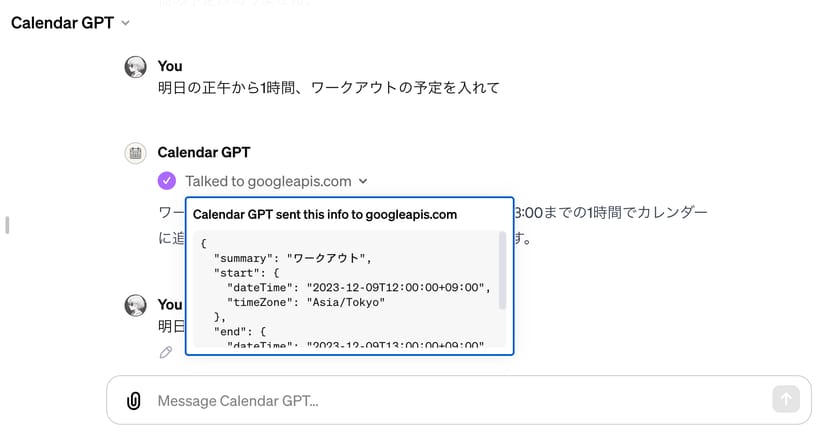Viewport: 828px width, 433px height.
Task: Click the "Calendar GPT" name above the response
Action: pyautogui.click(x=204, y=153)
